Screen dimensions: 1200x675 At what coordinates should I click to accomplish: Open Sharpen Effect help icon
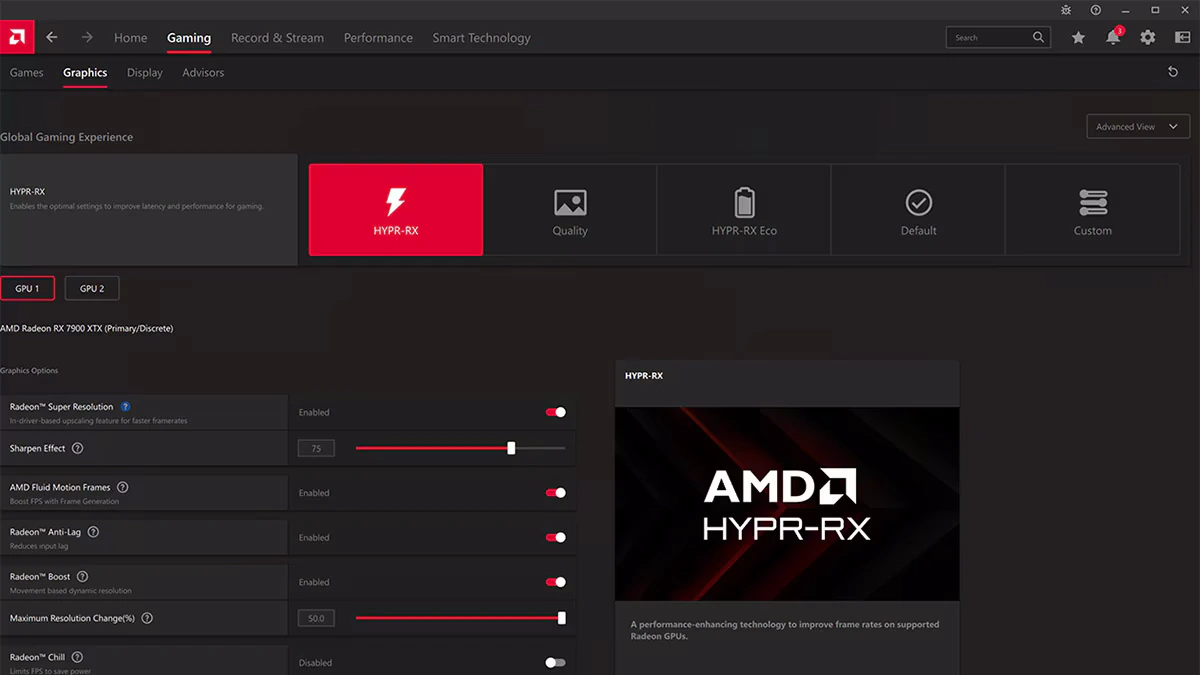77,449
